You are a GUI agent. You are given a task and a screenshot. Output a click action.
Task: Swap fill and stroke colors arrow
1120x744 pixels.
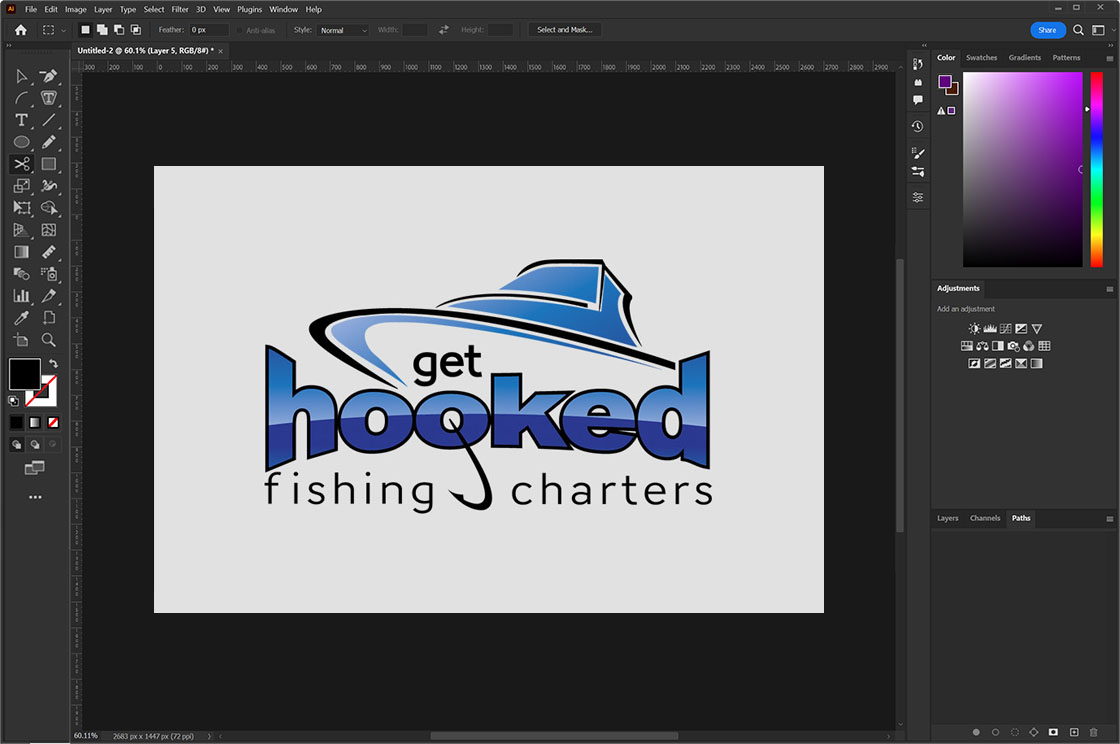[54, 364]
